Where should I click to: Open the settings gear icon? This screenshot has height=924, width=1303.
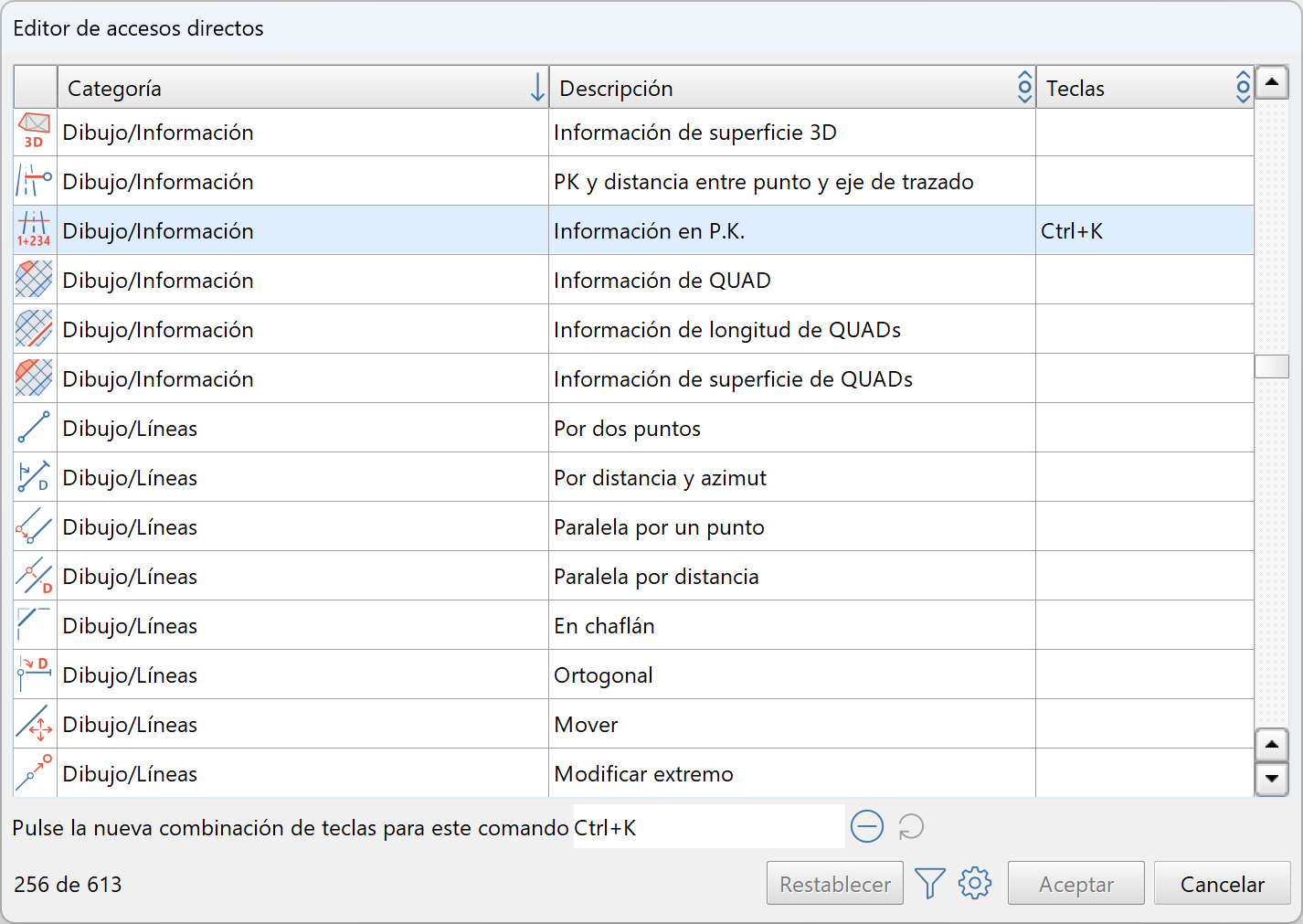(975, 883)
